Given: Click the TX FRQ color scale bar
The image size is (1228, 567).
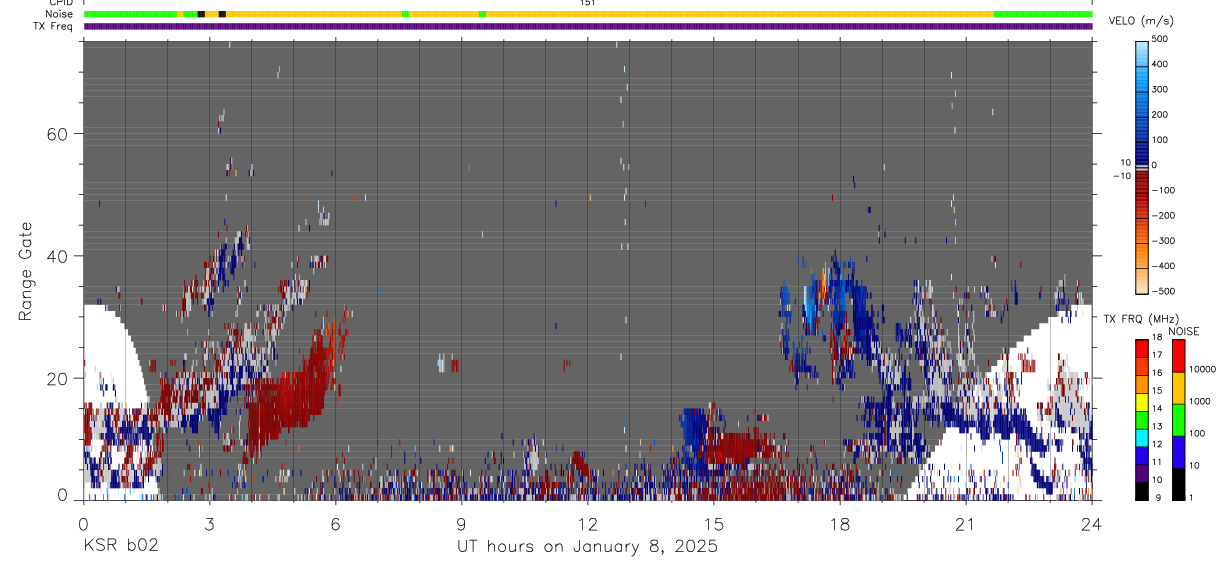Looking at the screenshot, I should [1142, 419].
